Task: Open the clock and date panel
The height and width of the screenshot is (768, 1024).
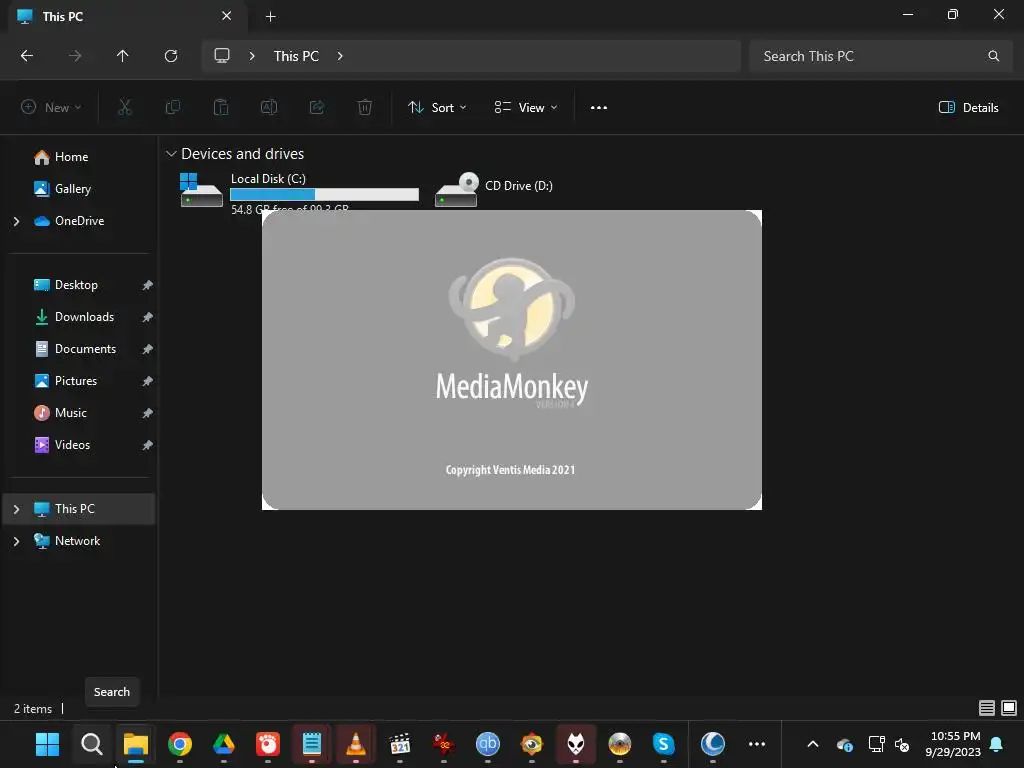Action: click(953, 744)
